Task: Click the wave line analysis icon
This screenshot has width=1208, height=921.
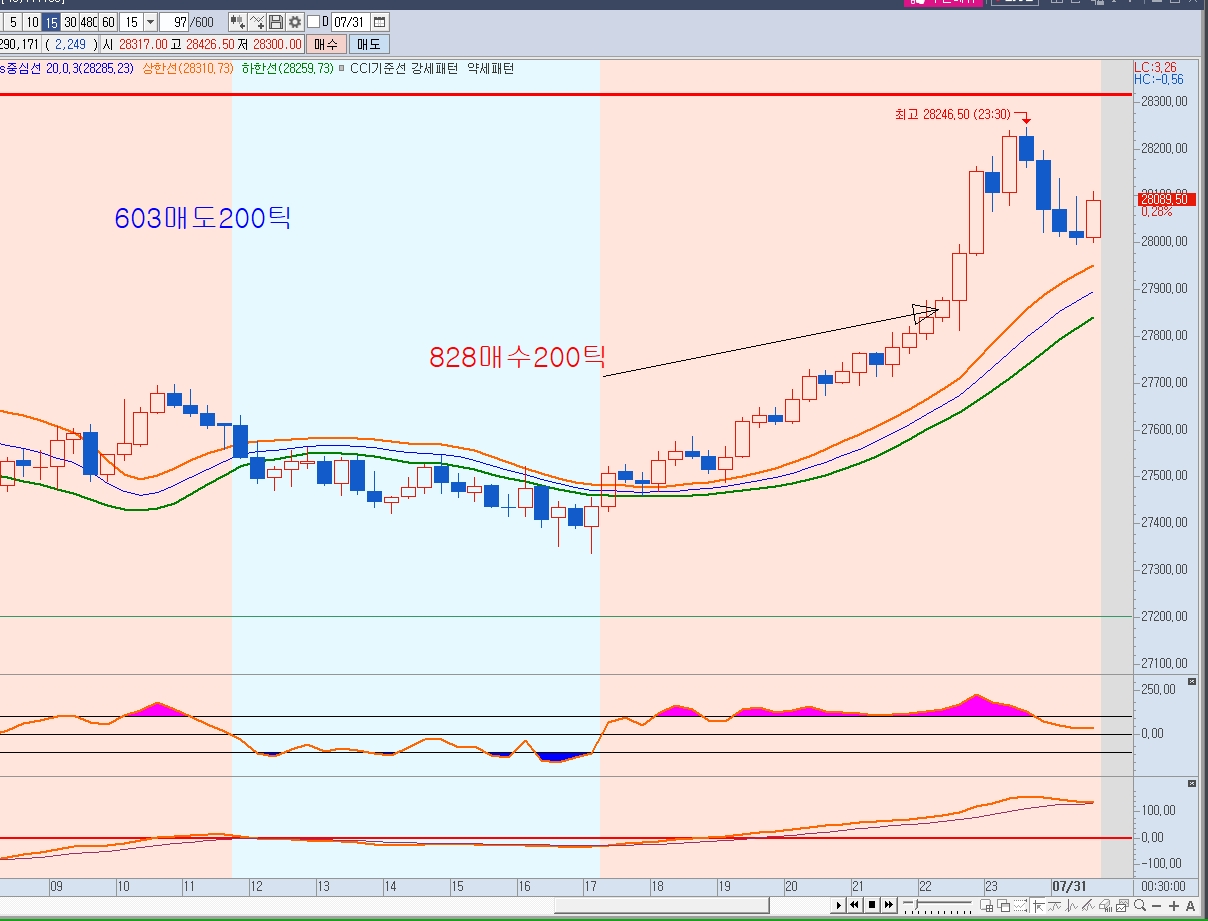Action: [1071, 906]
